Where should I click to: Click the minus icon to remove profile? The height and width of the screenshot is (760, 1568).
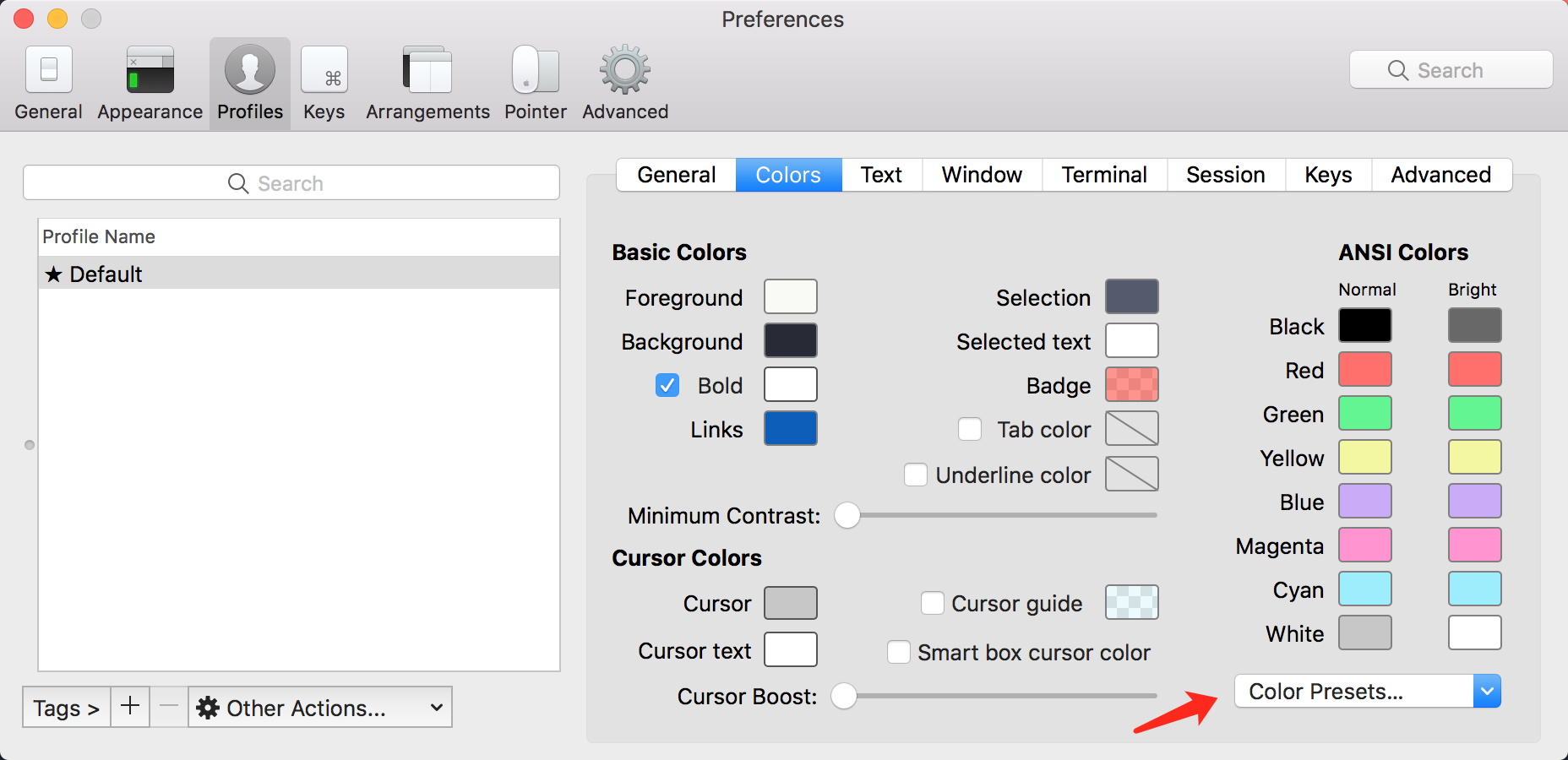pos(169,707)
